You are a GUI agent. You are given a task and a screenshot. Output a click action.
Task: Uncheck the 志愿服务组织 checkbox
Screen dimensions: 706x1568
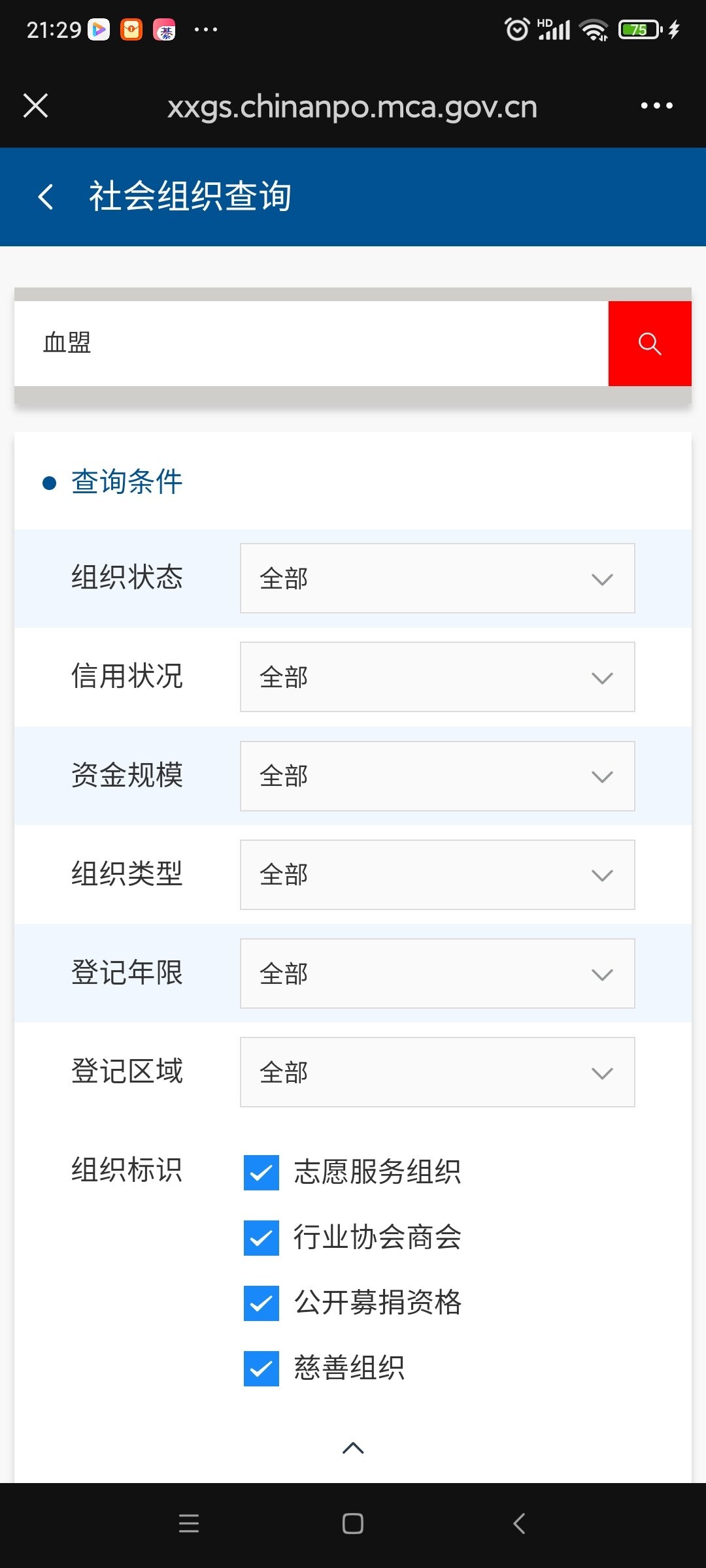pyautogui.click(x=261, y=1172)
